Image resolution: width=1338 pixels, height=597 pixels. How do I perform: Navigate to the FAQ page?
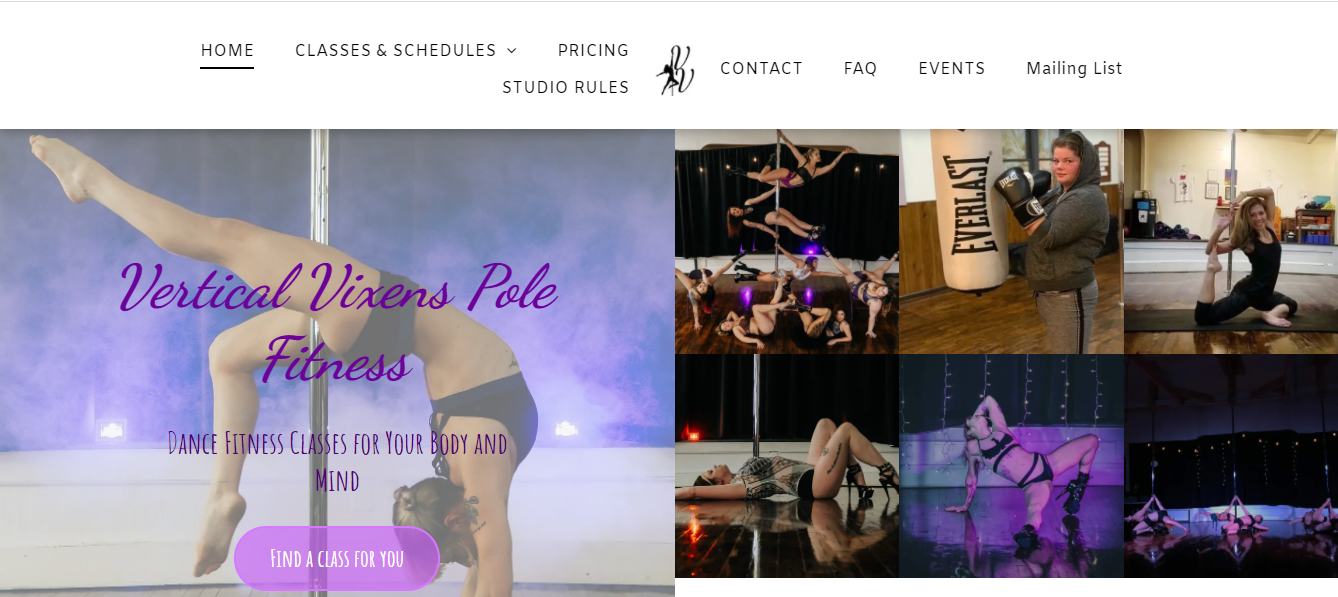click(x=860, y=68)
